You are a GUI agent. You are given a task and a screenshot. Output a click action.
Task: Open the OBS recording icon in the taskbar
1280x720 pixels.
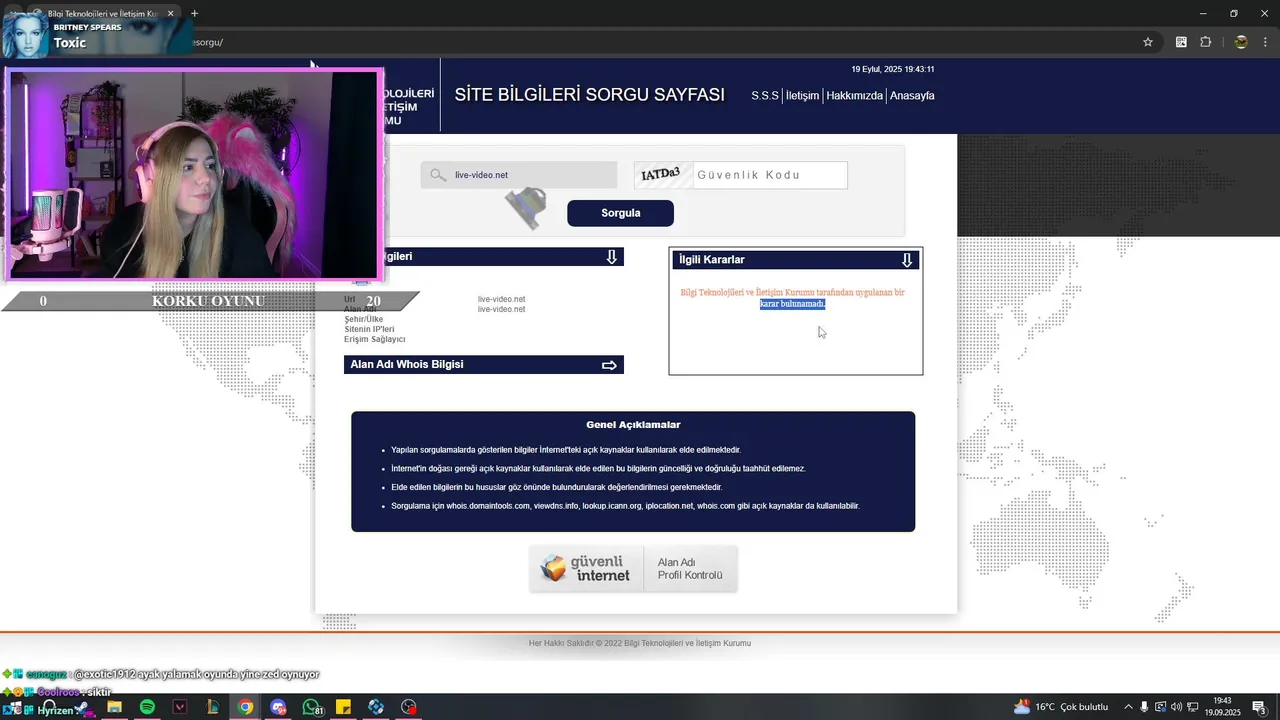[409, 707]
